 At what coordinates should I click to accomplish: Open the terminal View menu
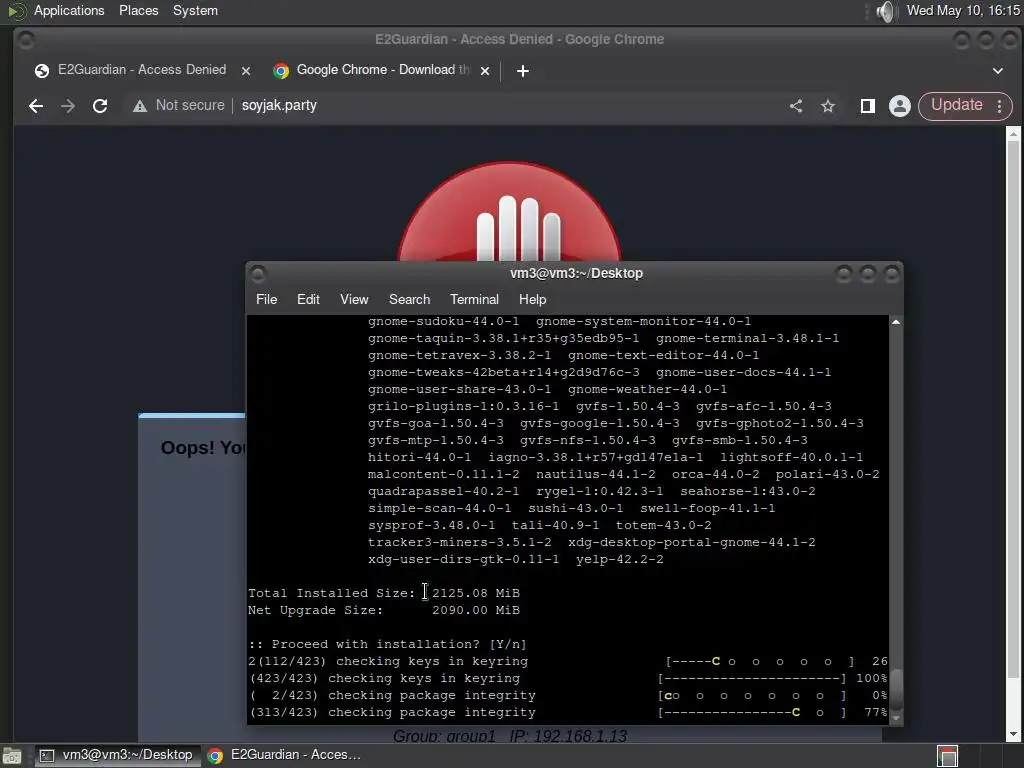click(354, 299)
